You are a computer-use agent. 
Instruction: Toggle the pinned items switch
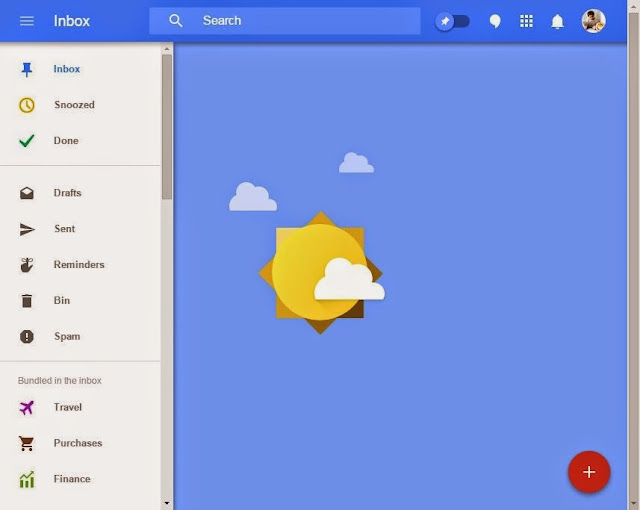452,21
